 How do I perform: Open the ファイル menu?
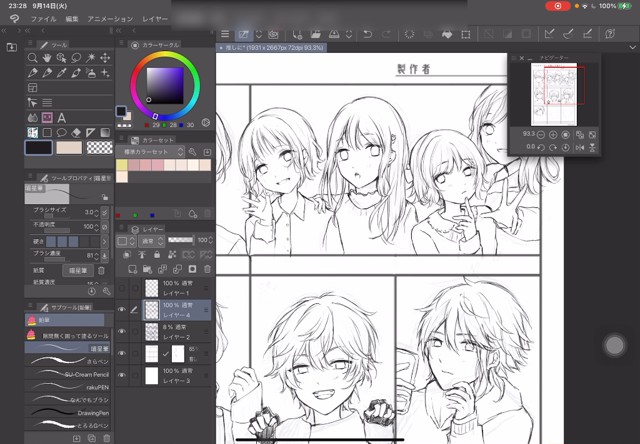coord(44,19)
